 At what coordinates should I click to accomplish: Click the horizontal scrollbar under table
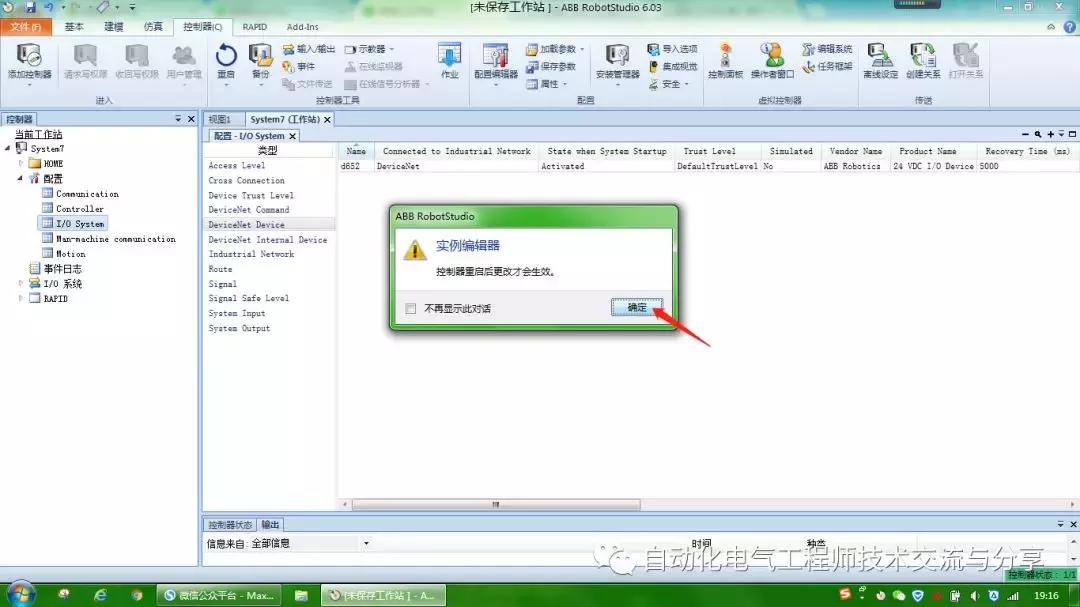tap(496, 504)
